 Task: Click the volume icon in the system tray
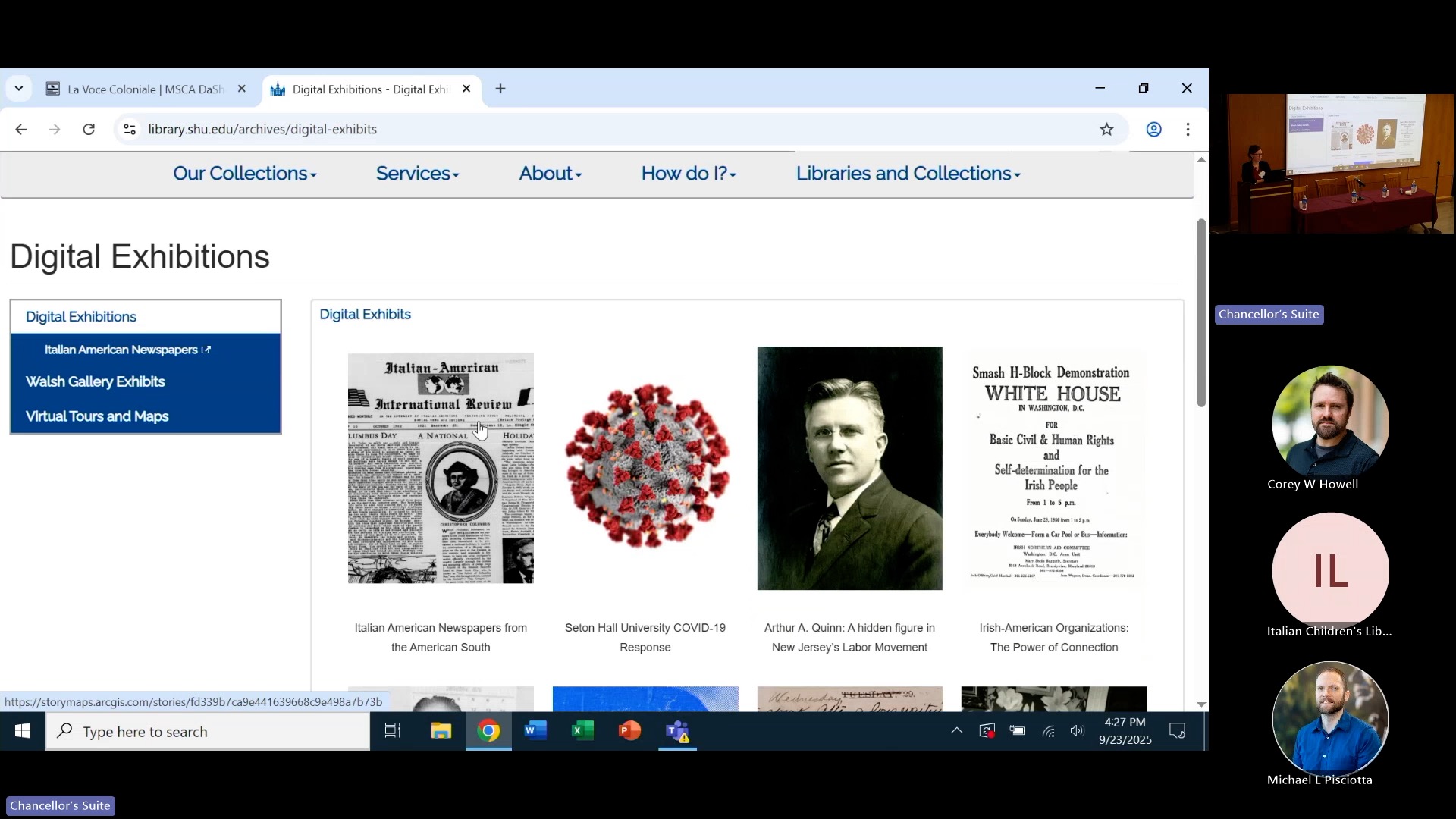pos(1077,731)
